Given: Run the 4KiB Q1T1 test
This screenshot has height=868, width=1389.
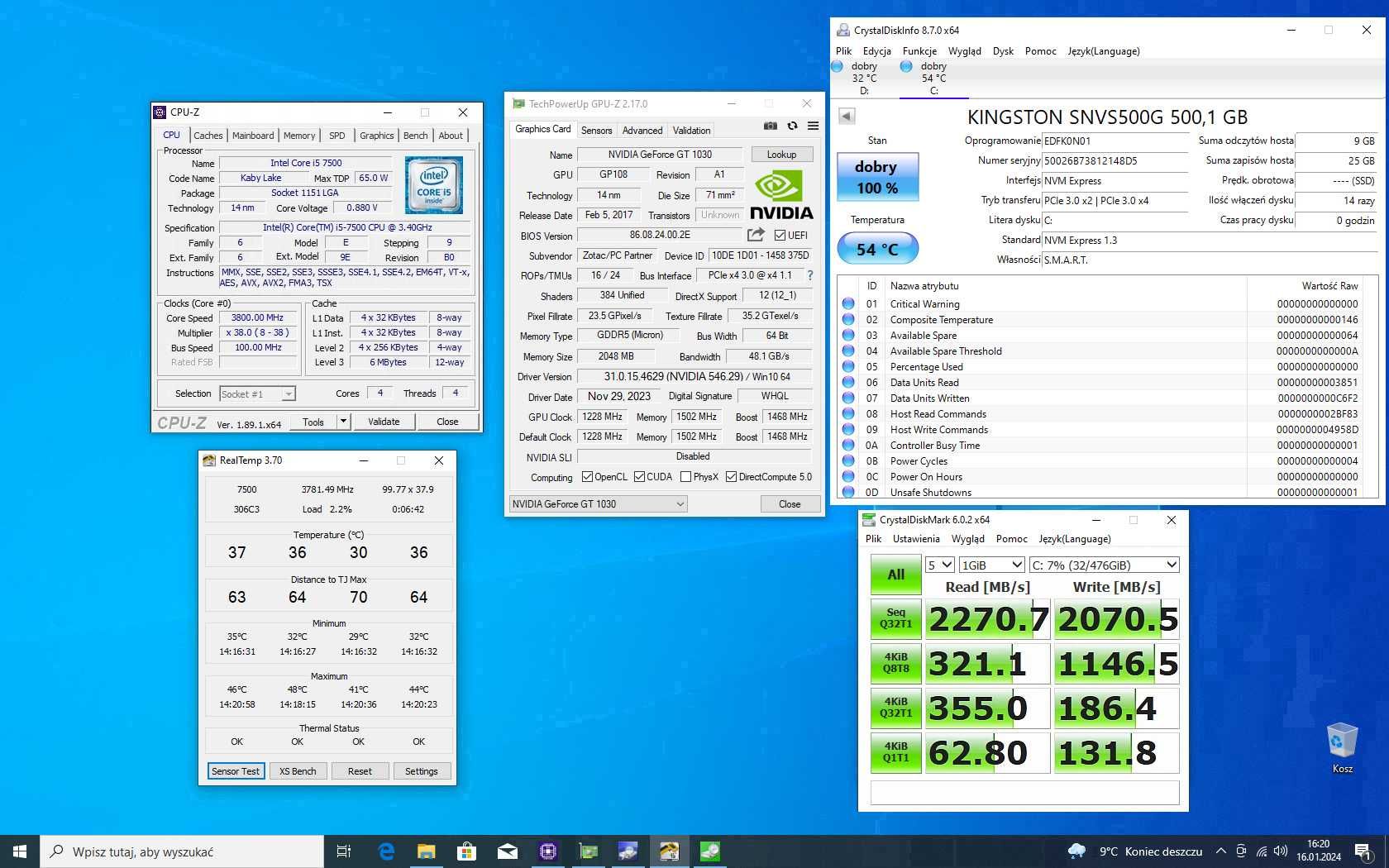Looking at the screenshot, I should coord(895,752).
